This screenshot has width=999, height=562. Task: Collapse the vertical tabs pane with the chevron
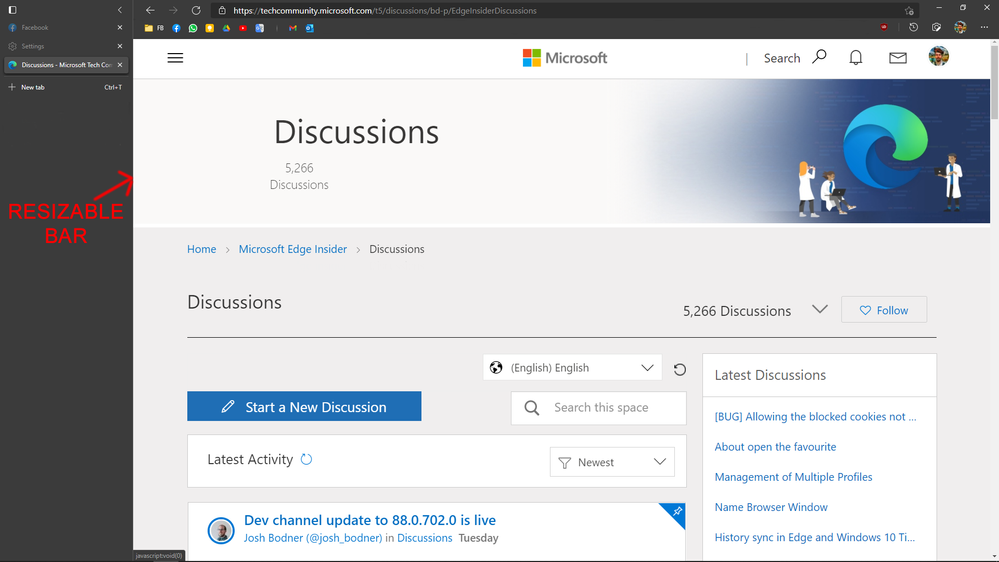tap(120, 10)
